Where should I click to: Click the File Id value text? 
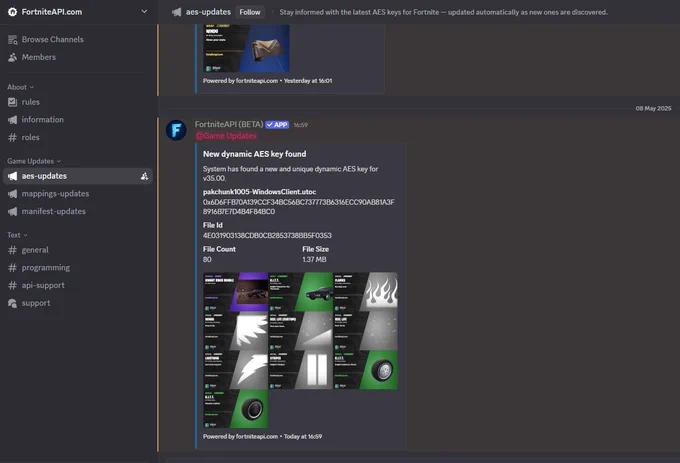point(267,235)
